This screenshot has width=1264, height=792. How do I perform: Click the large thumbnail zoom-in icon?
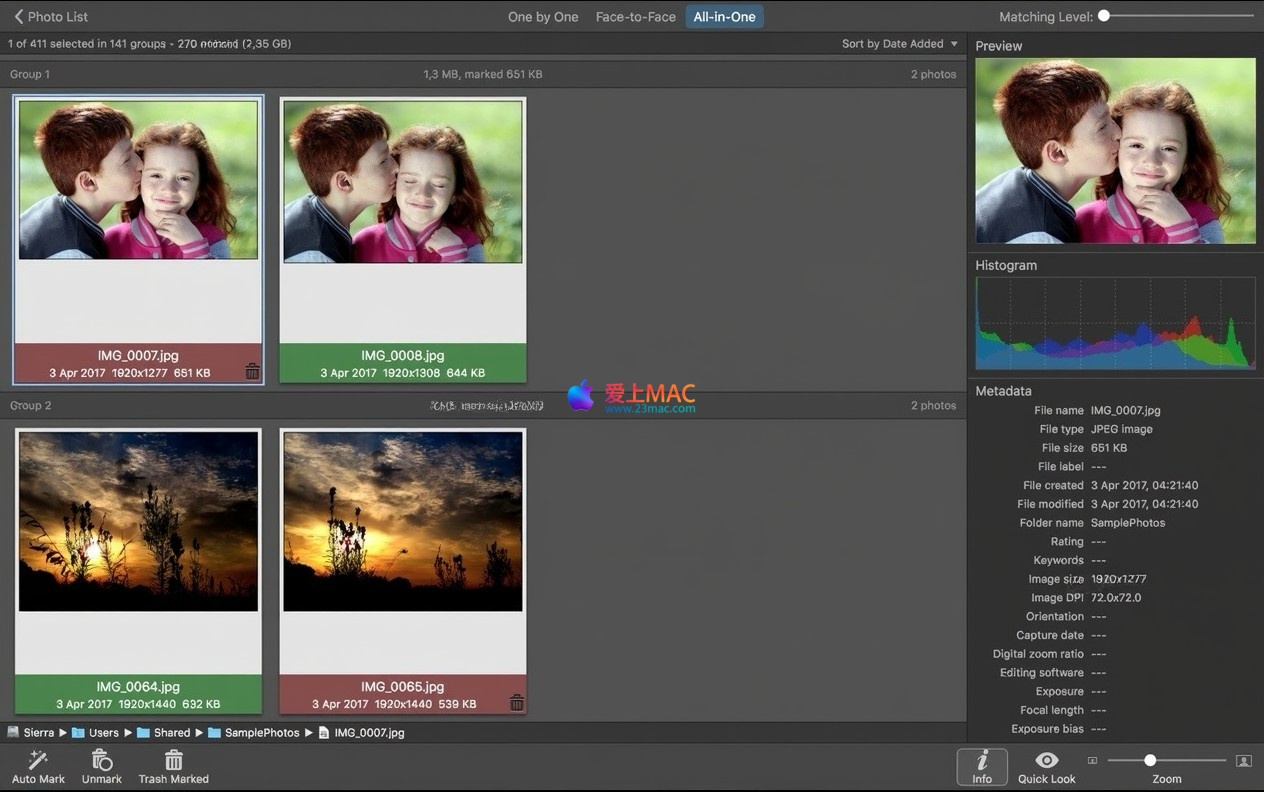[1244, 761]
